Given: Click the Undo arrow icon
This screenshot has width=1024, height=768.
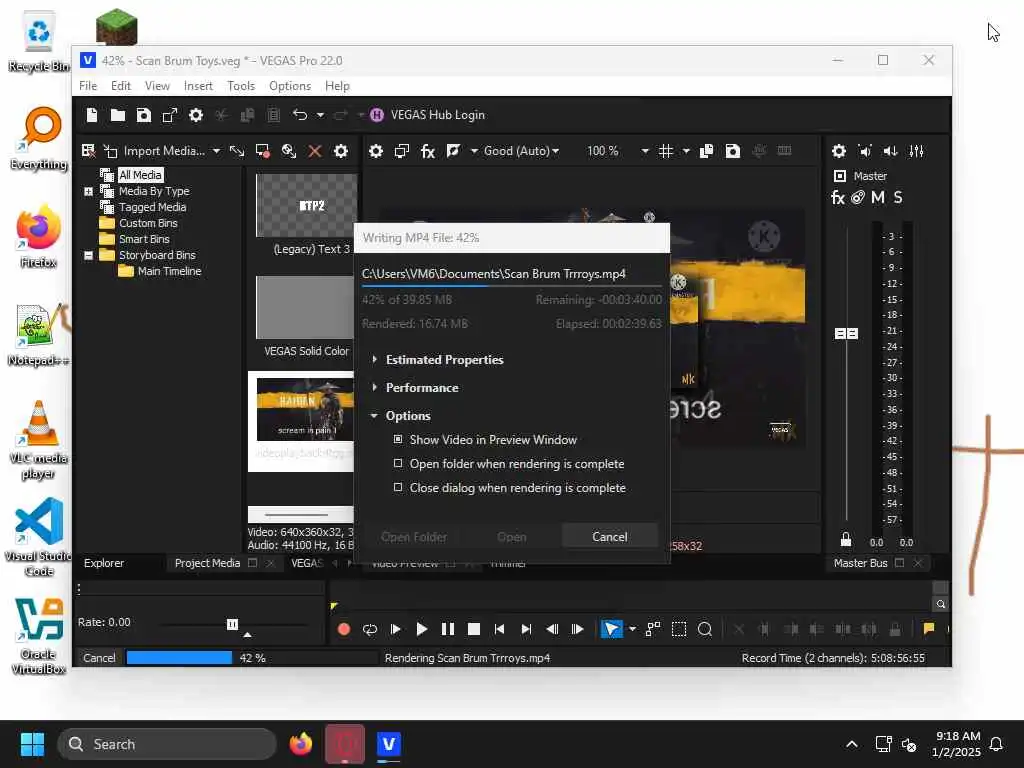Looking at the screenshot, I should [x=300, y=115].
